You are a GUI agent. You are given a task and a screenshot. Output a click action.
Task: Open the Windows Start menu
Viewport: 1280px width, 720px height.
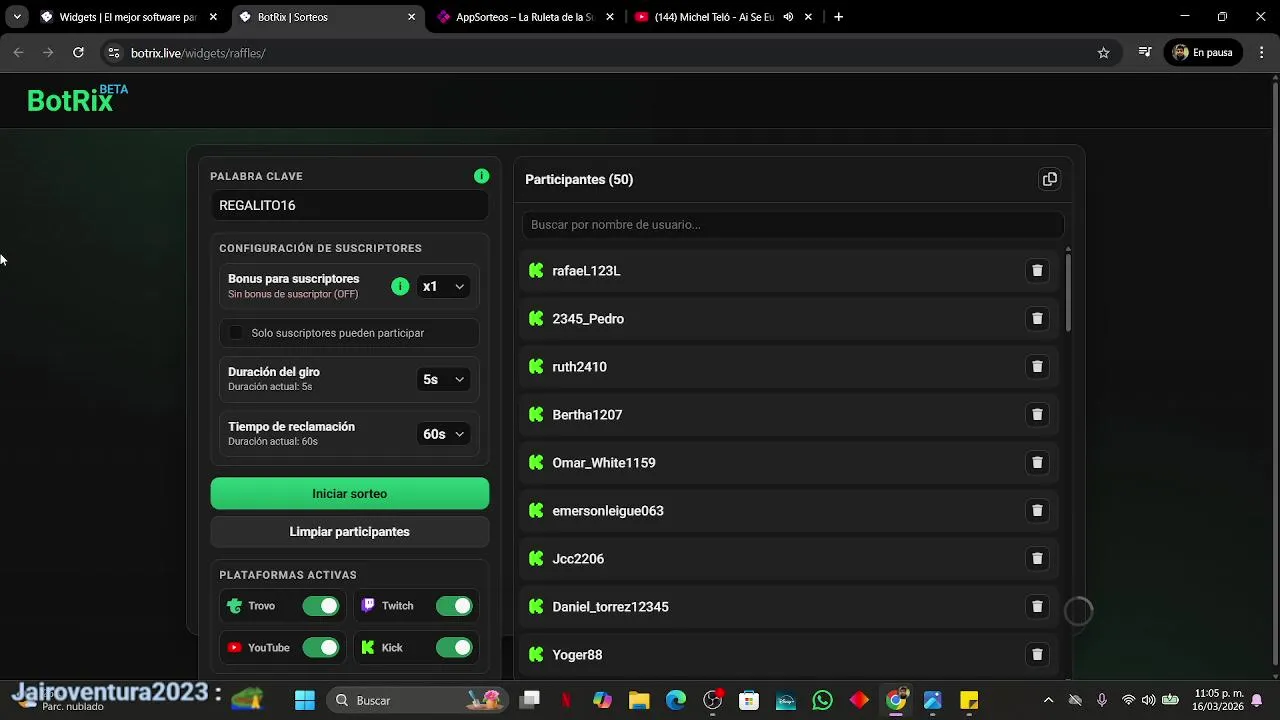tap(305, 700)
